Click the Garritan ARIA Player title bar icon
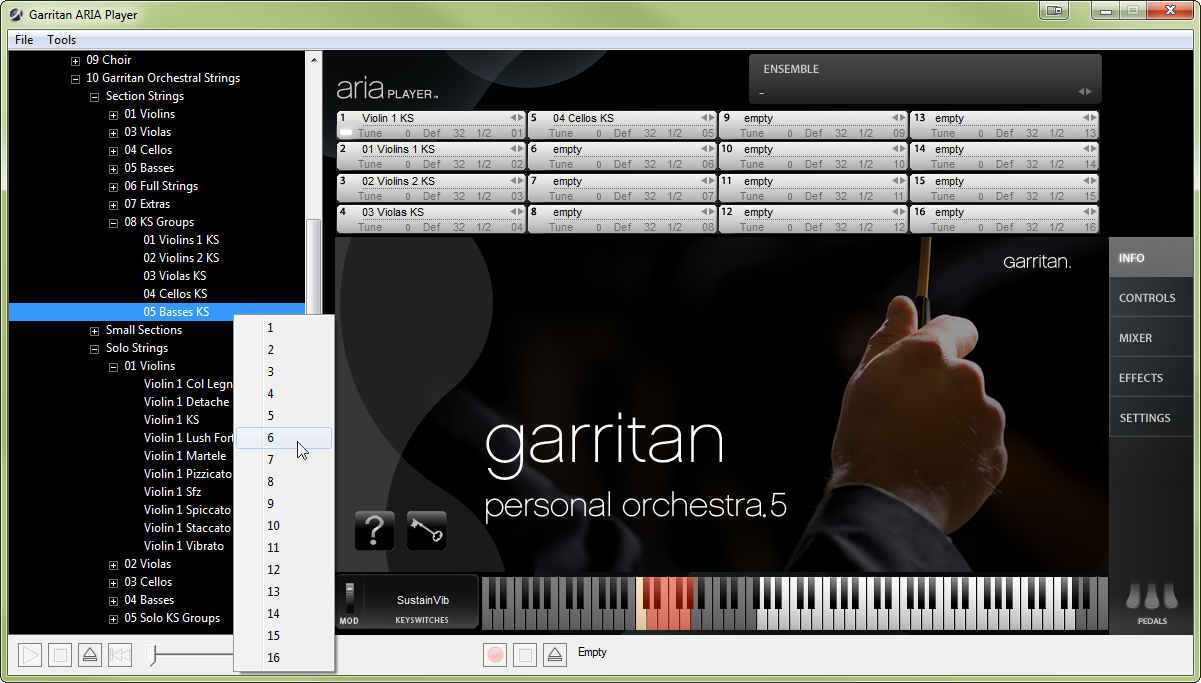 pyautogui.click(x=16, y=14)
